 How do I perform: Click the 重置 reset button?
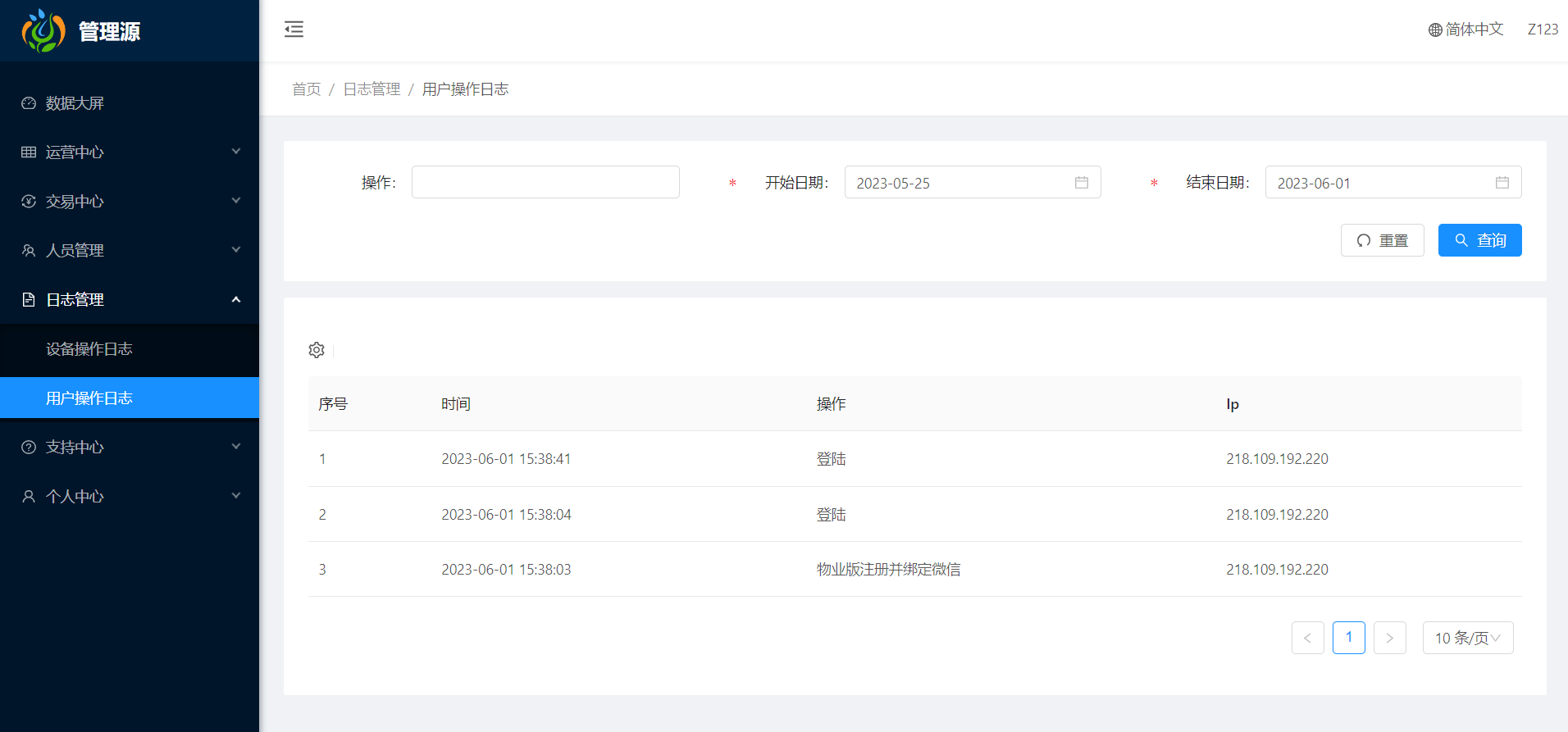point(1383,240)
